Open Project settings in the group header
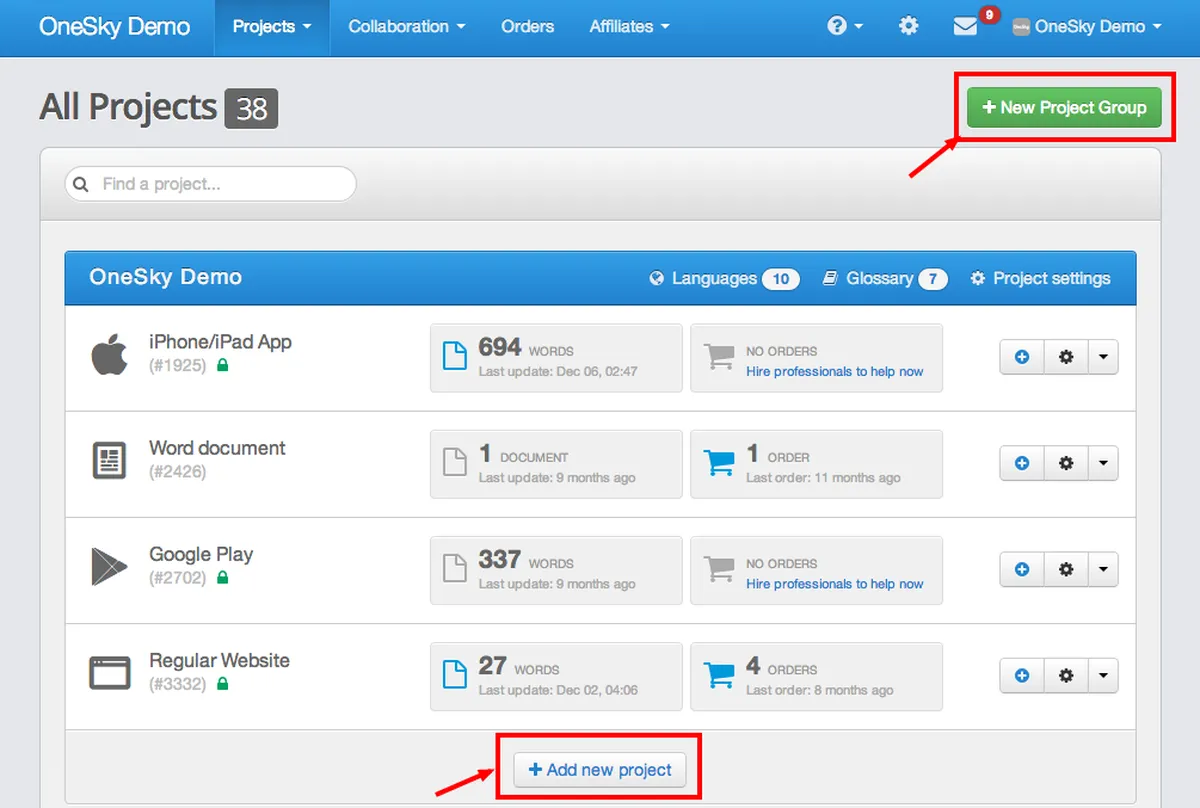The image size is (1200, 808). pos(1040,279)
